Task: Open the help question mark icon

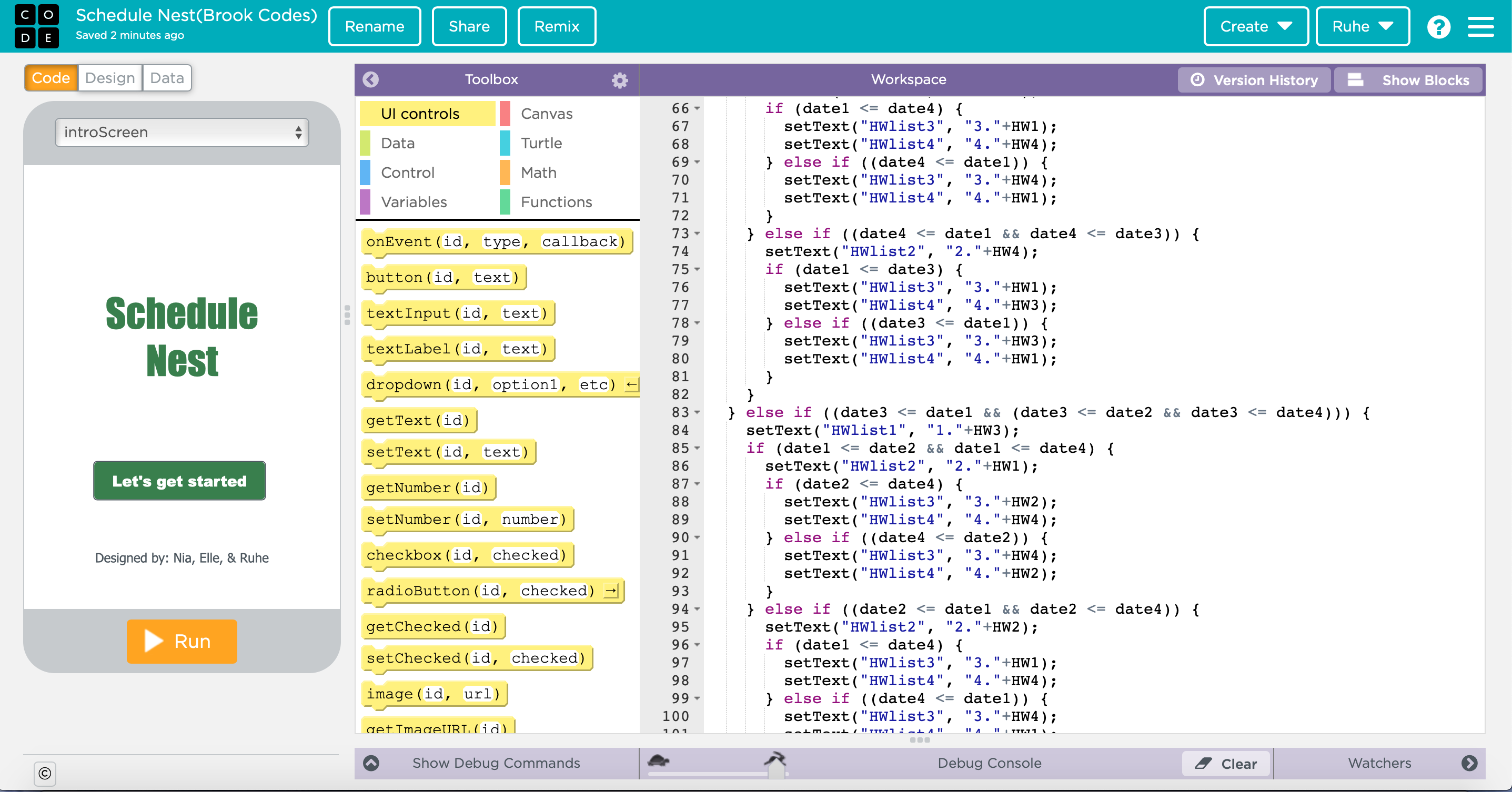Action: pyautogui.click(x=1438, y=27)
